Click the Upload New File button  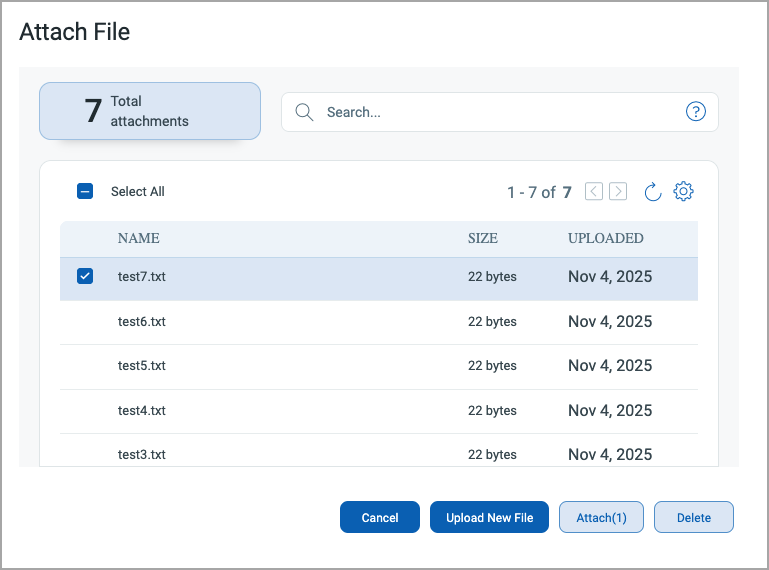(489, 517)
